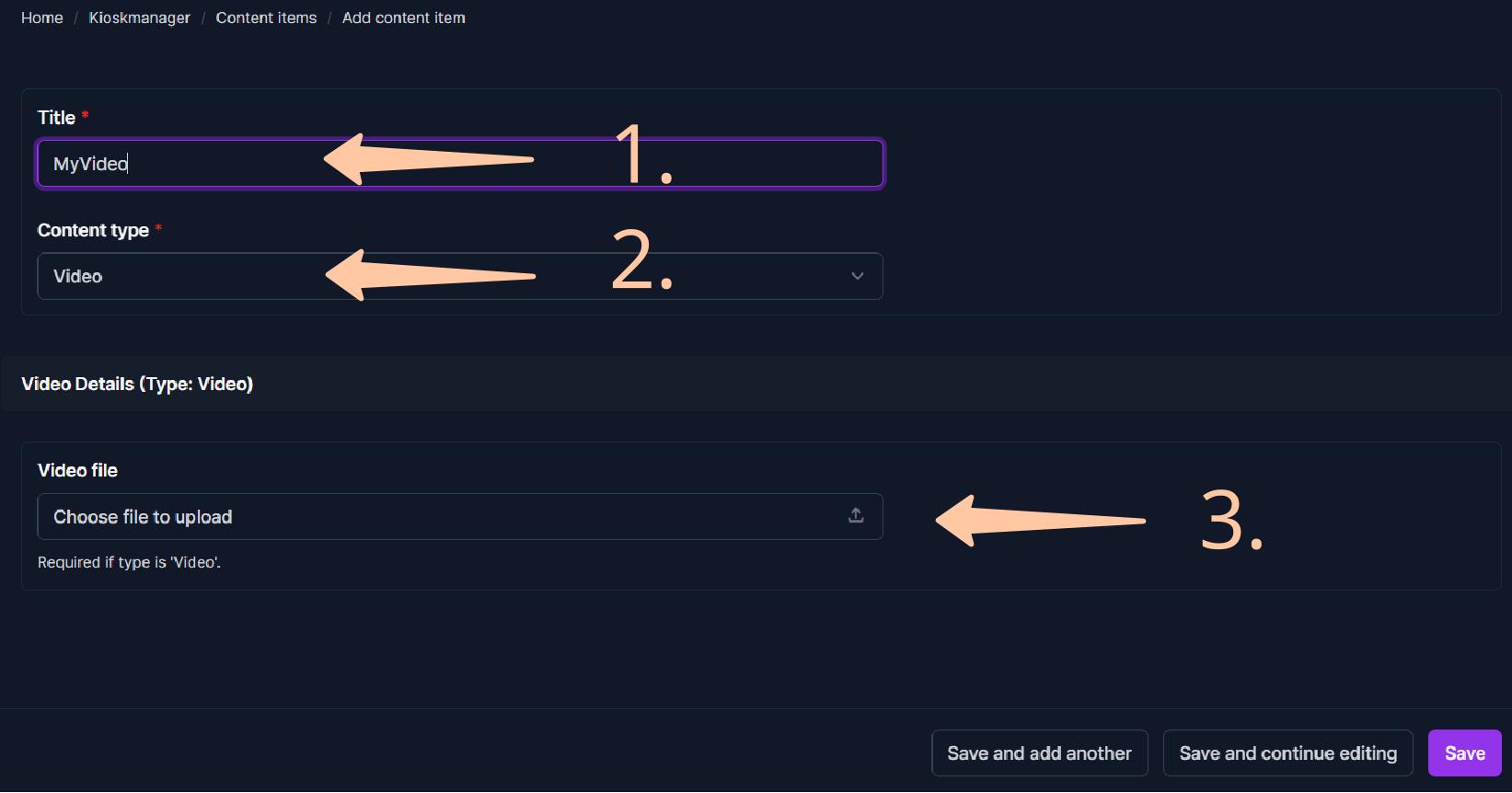Click the arrow pointing at the upload field

1040,521
